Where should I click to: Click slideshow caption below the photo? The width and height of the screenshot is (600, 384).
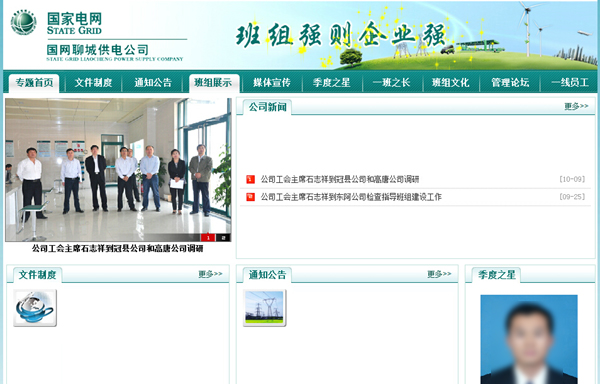117,249
